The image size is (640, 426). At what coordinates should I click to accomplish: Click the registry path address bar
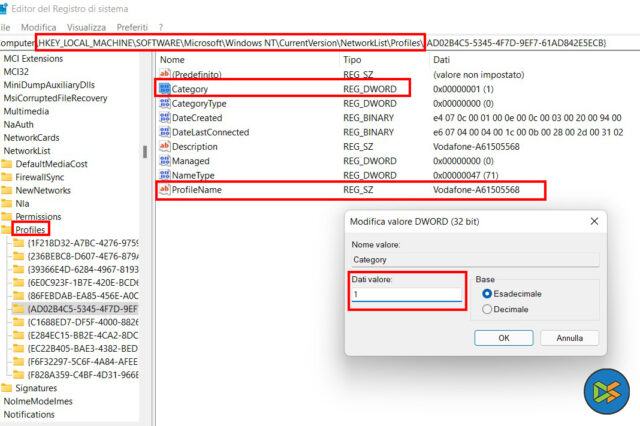tap(320, 42)
